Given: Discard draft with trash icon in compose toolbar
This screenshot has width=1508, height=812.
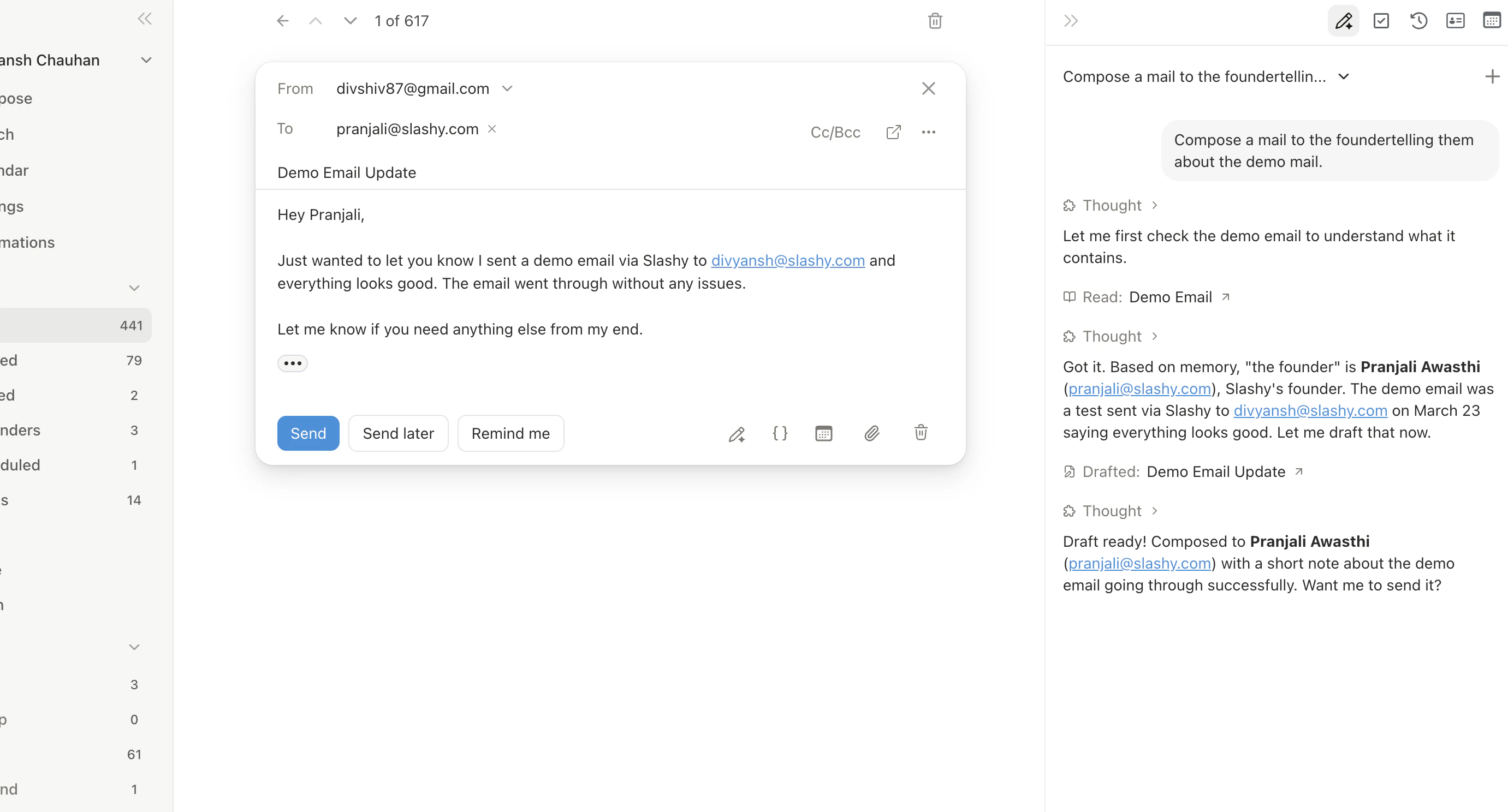Looking at the screenshot, I should [921, 432].
